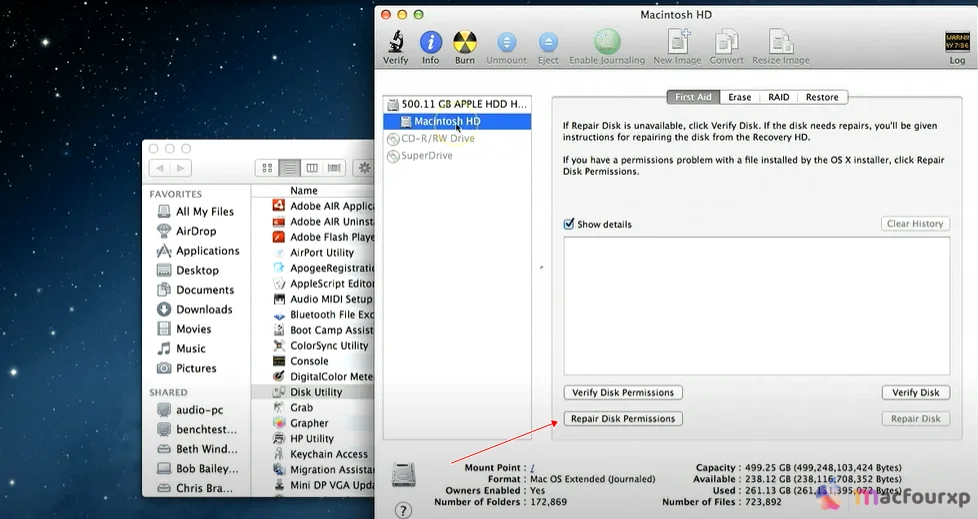Select Audio MIDI Setup in Finder list
The width and height of the screenshot is (978, 519).
(x=313, y=299)
